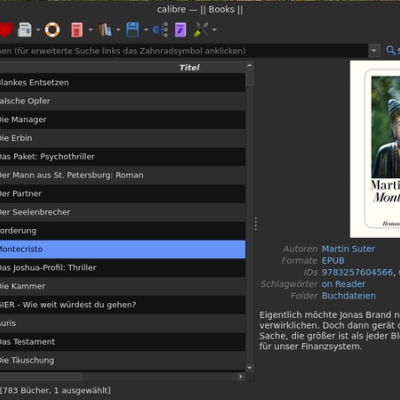The height and width of the screenshot is (400, 400).
Task: Select the 'Wie weit würdest du gehen?' row
Action: [x=123, y=305]
